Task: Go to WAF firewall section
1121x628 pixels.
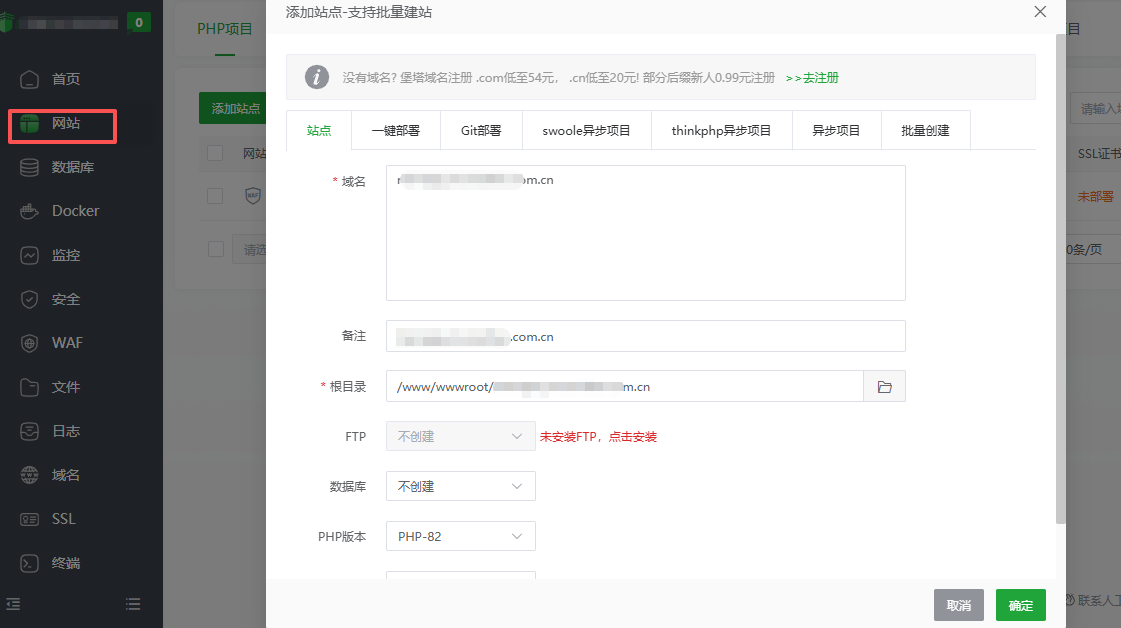Action: pos(30,343)
